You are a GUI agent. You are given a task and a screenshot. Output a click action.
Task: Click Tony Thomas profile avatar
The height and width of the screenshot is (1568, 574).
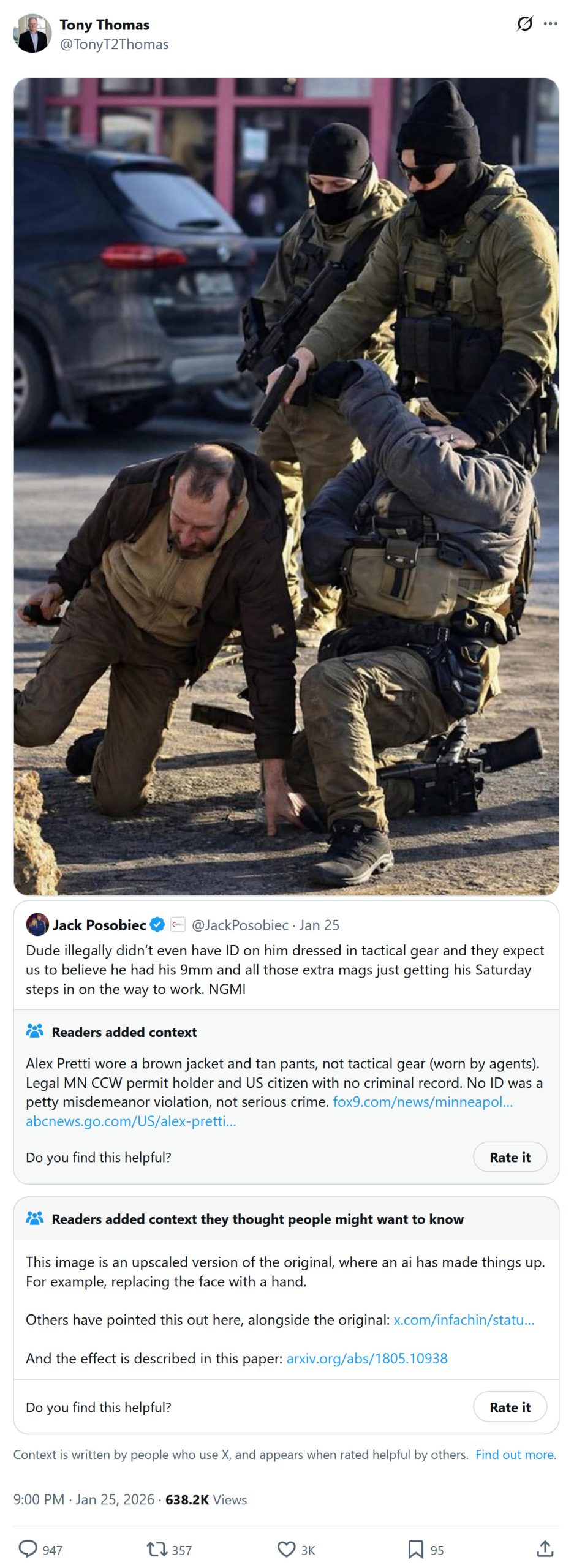[x=32, y=34]
